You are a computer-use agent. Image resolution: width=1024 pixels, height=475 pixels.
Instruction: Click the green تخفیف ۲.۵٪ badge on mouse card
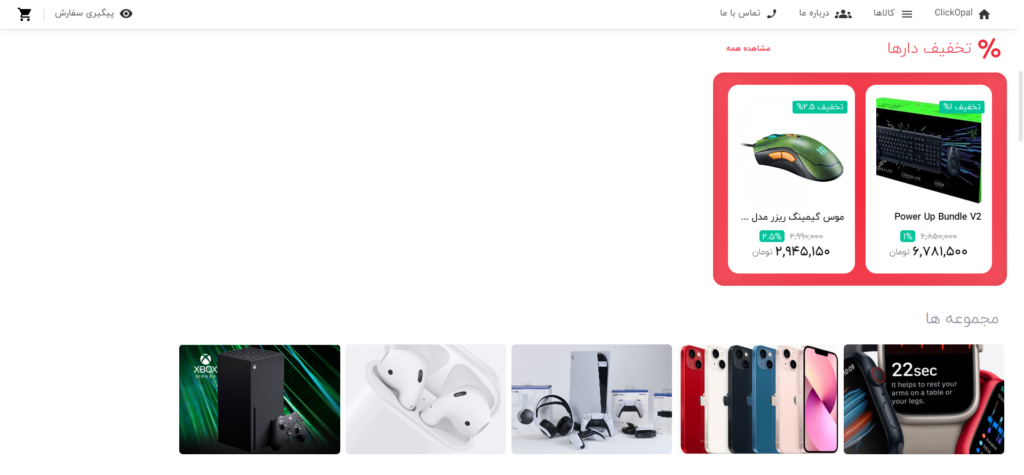click(x=820, y=106)
